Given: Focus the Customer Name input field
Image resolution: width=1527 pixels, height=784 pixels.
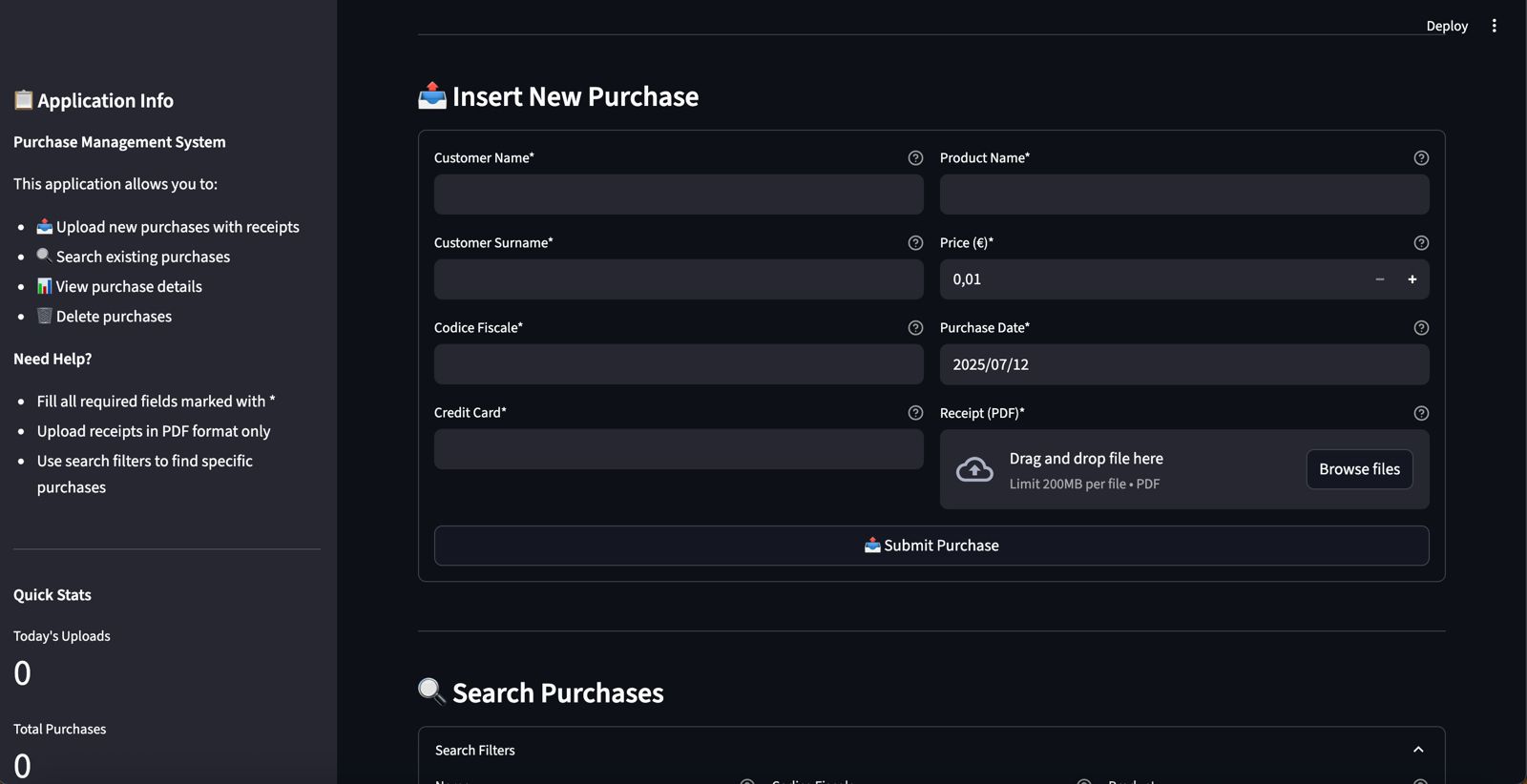Looking at the screenshot, I should tap(678, 195).
